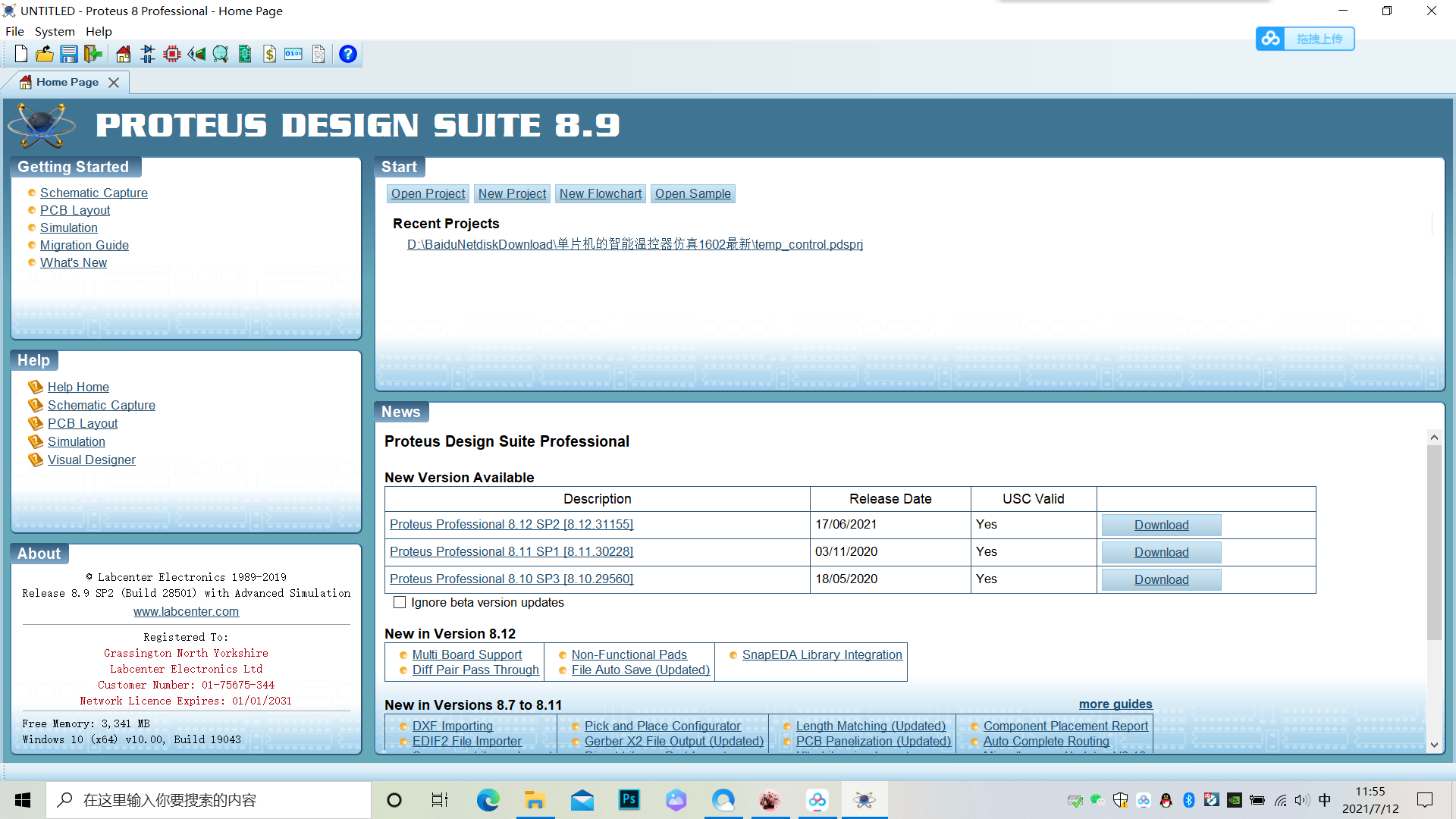Click the blue Help question mark icon
Screen dimensions: 1456x819
coord(348,54)
